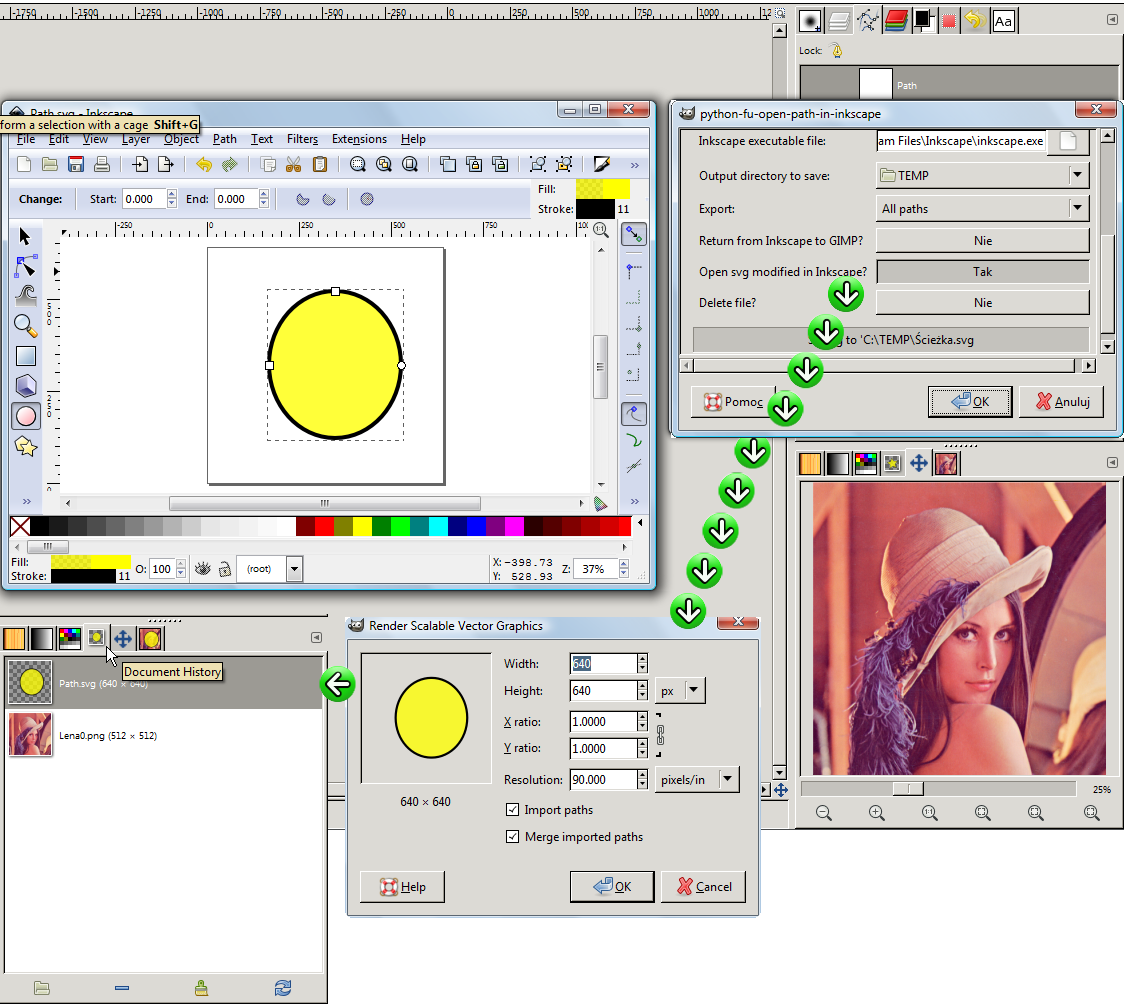Open GIMP top dock tab menu arrow

(1112, 20)
